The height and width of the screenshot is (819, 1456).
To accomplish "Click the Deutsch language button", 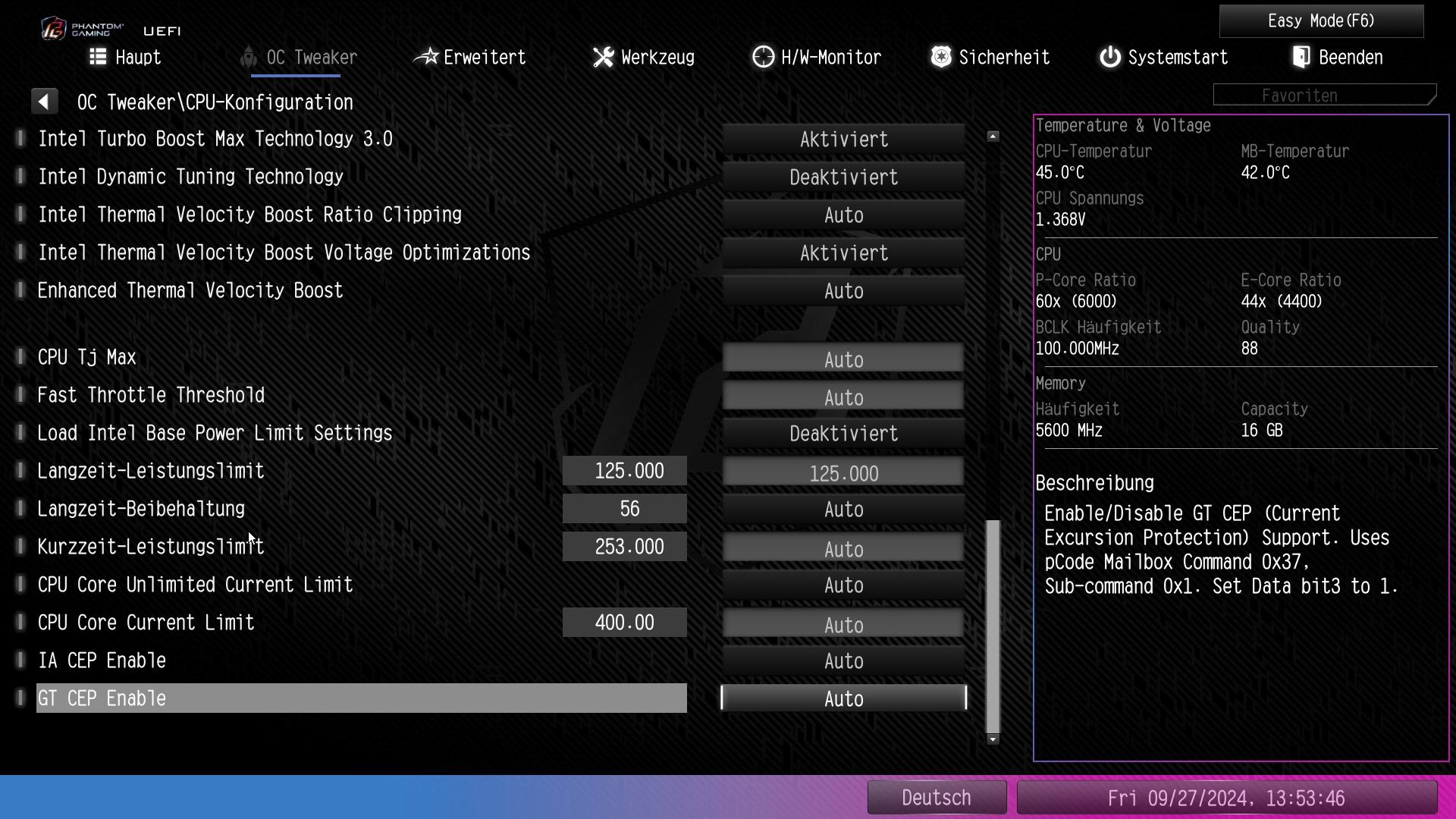I will [936, 798].
